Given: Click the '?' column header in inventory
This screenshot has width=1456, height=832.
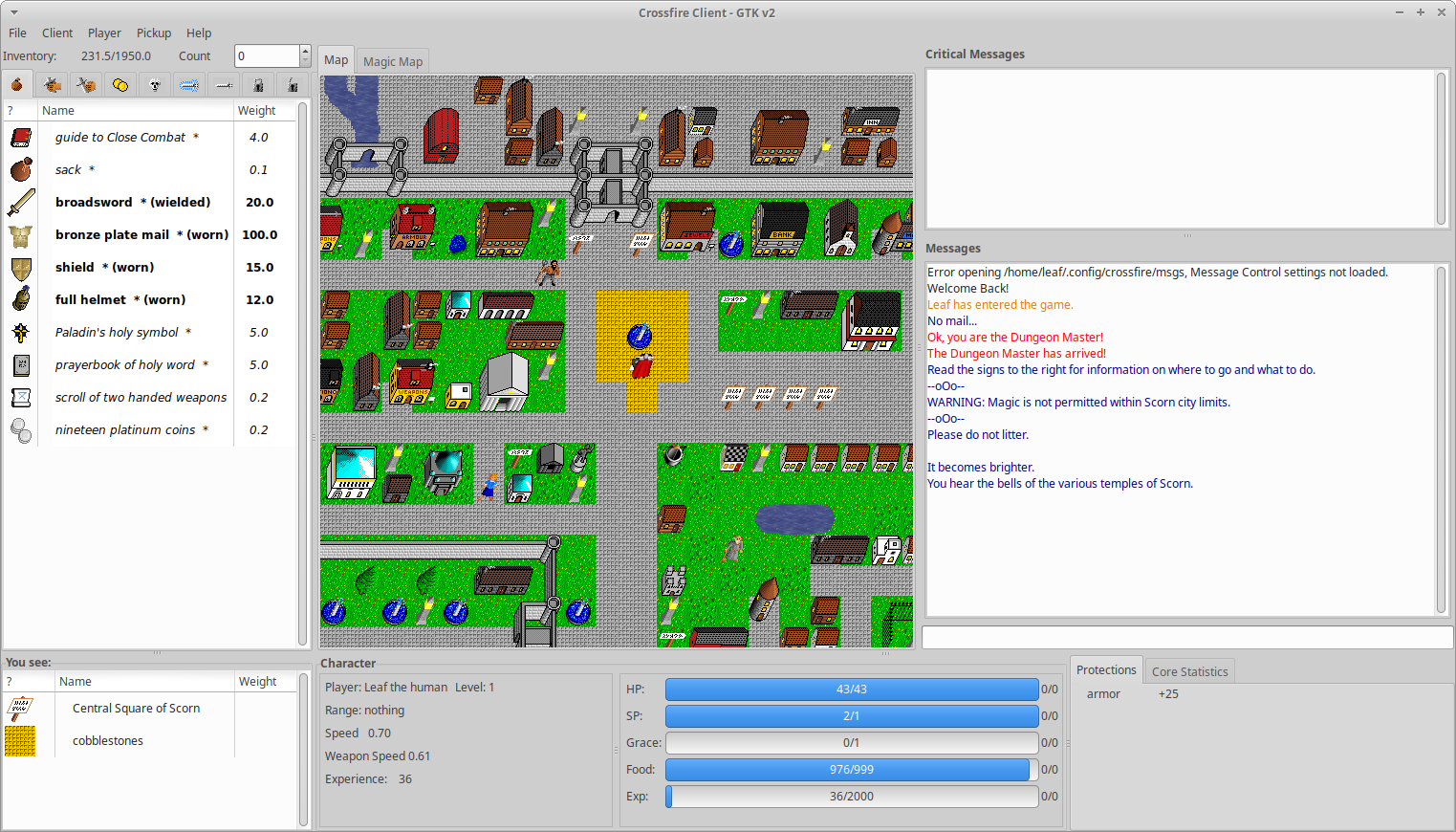Looking at the screenshot, I should [x=20, y=111].
